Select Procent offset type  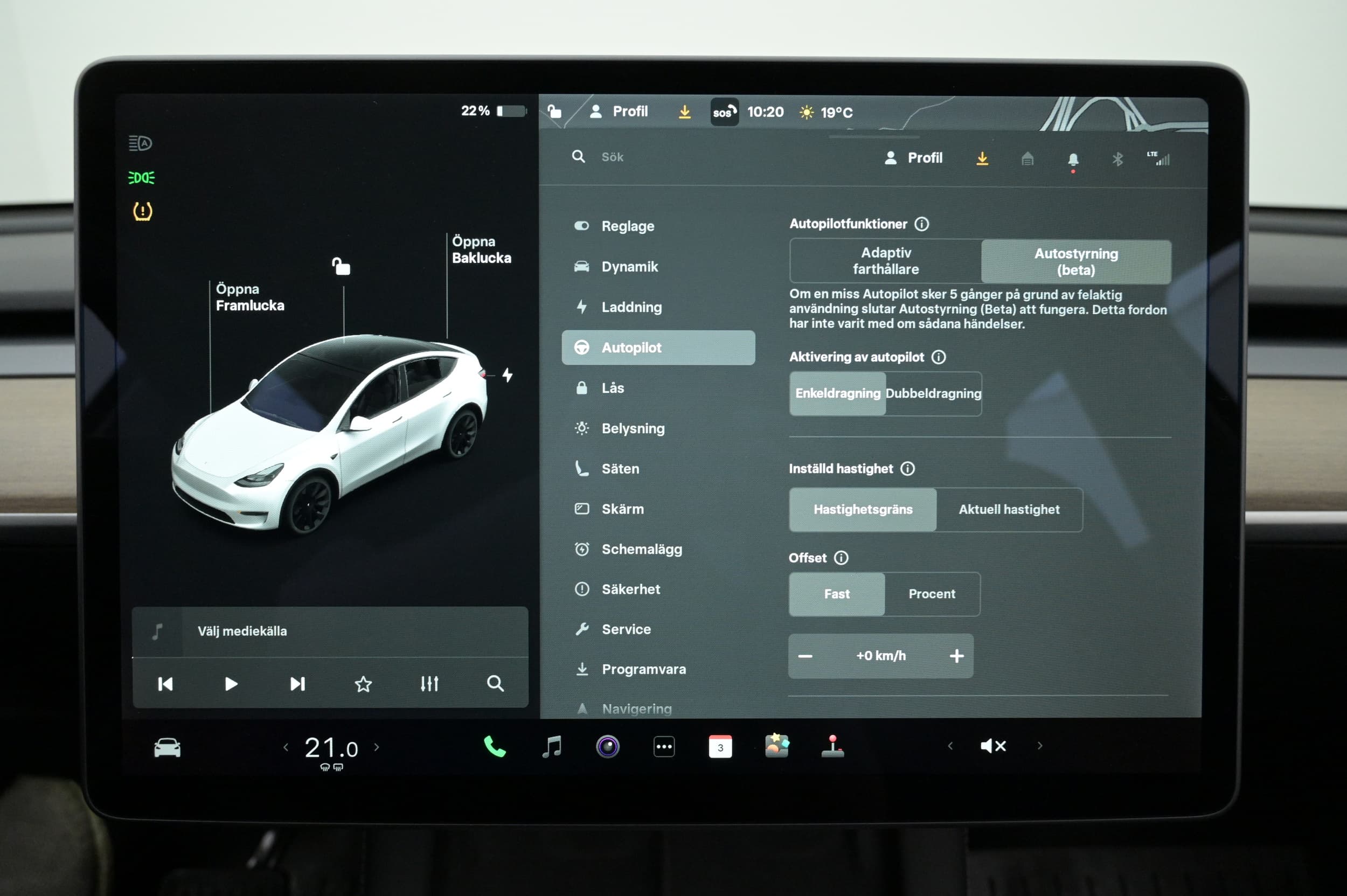932,594
